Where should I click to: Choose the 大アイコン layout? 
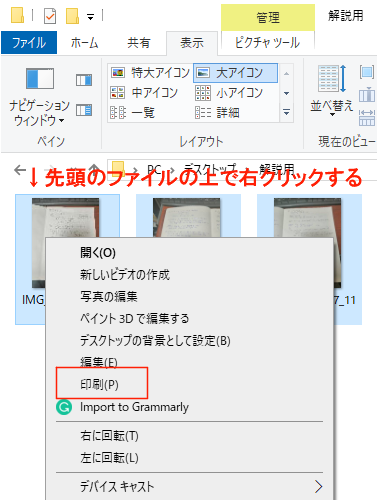(x=235, y=73)
